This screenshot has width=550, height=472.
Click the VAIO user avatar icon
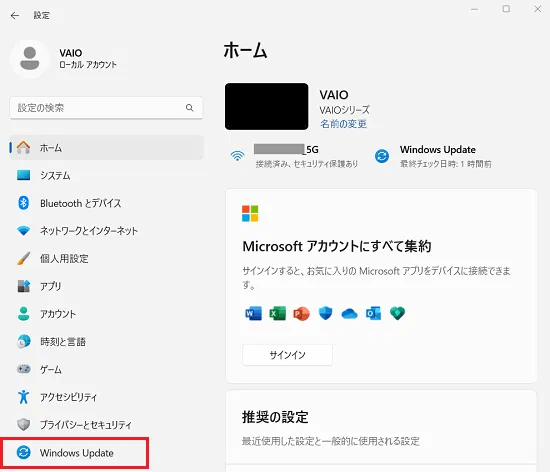[x=30, y=59]
